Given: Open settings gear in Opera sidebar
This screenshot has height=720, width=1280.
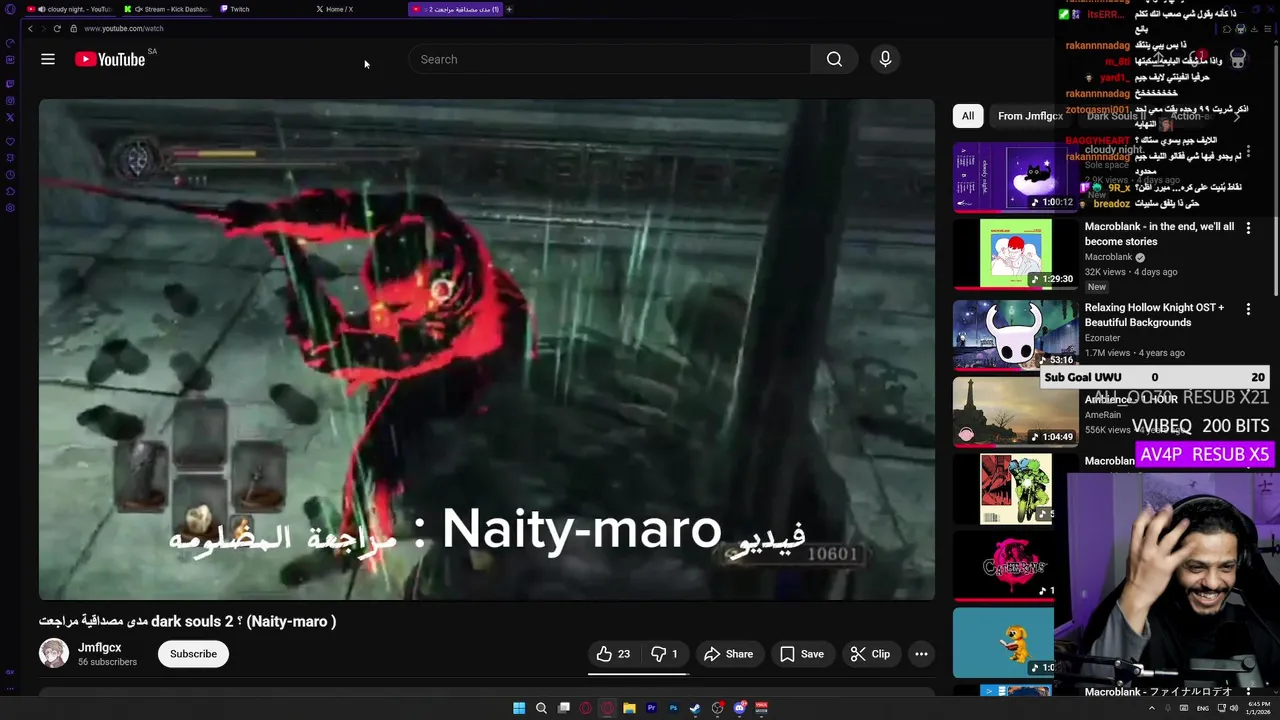Looking at the screenshot, I should click(10, 208).
